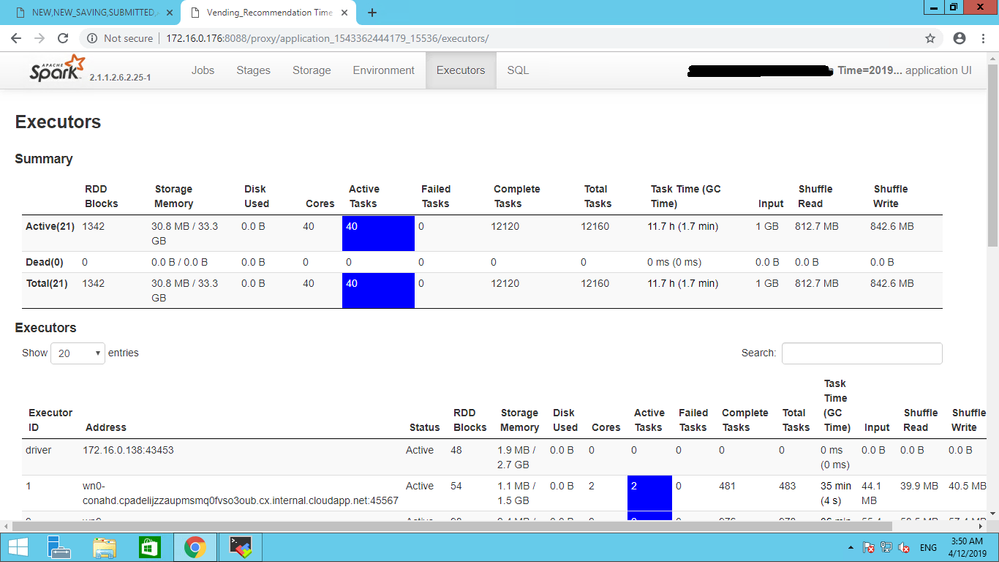This screenshot has width=999, height=562.
Task: Open a new tab with plus button
Action: (372, 13)
